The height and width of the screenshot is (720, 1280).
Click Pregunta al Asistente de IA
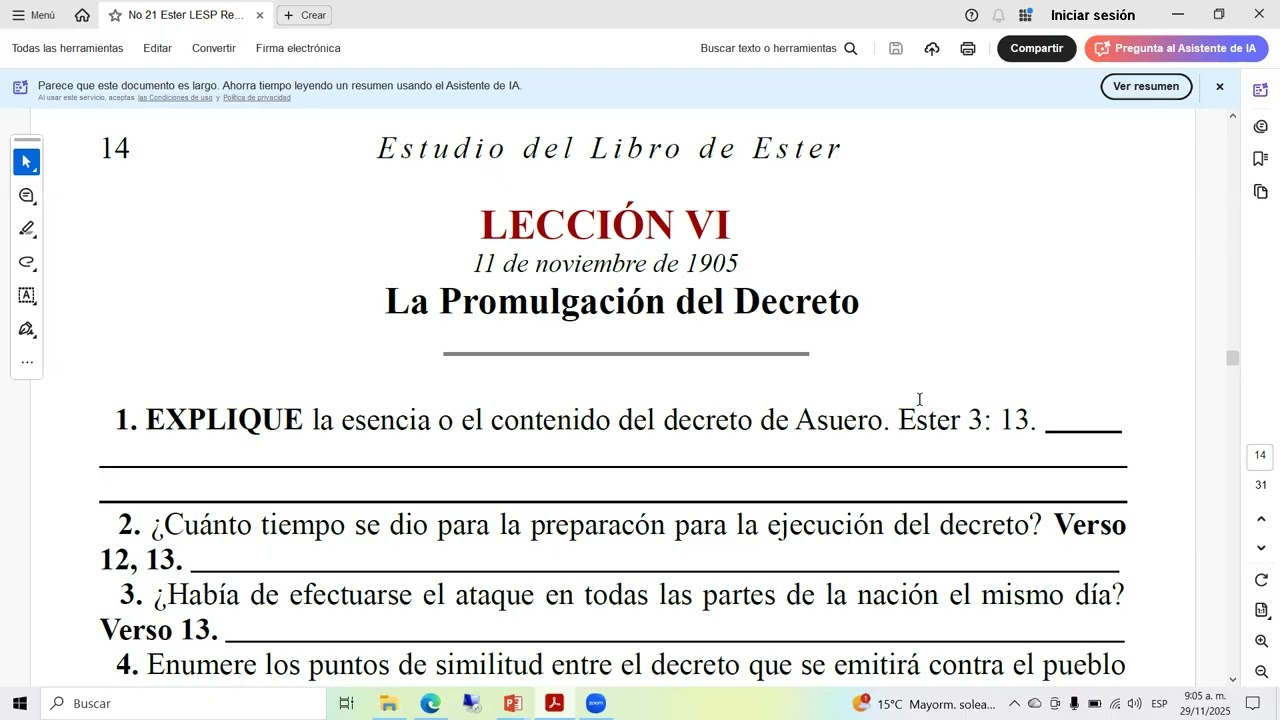[1177, 48]
